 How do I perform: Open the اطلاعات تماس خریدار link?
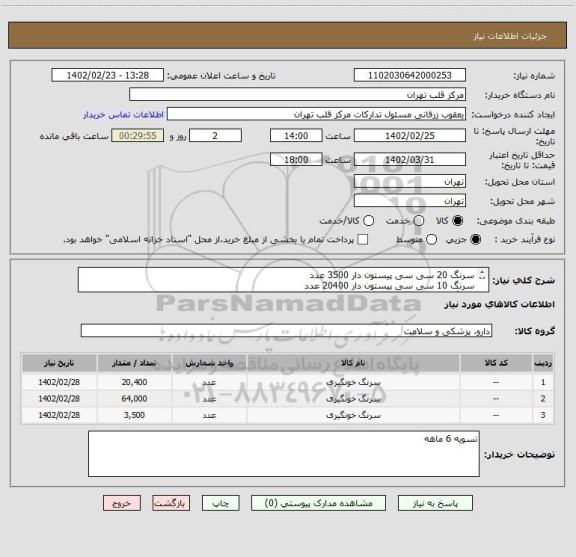tap(123, 115)
